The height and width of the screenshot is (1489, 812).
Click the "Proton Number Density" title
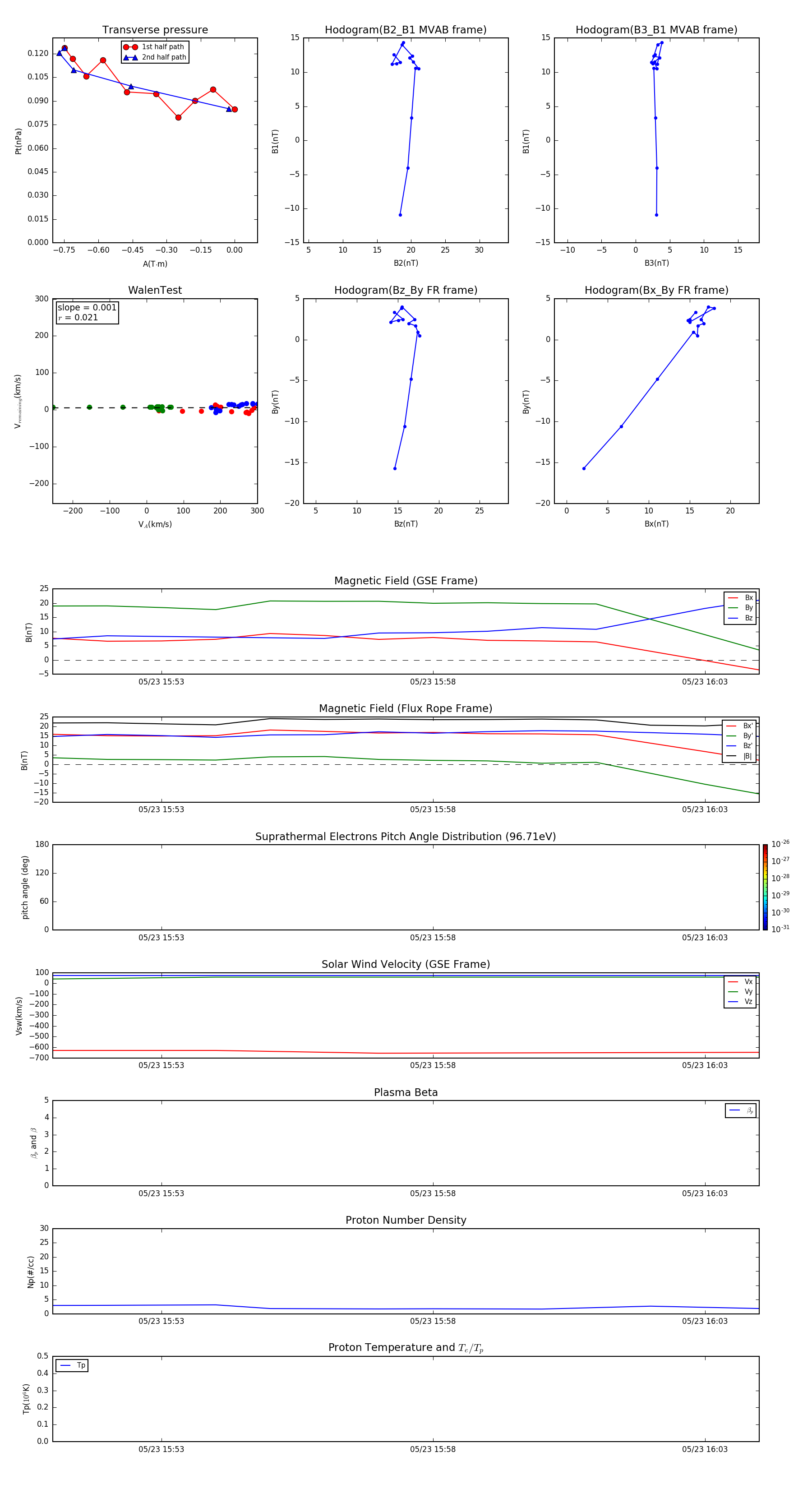(406, 1220)
